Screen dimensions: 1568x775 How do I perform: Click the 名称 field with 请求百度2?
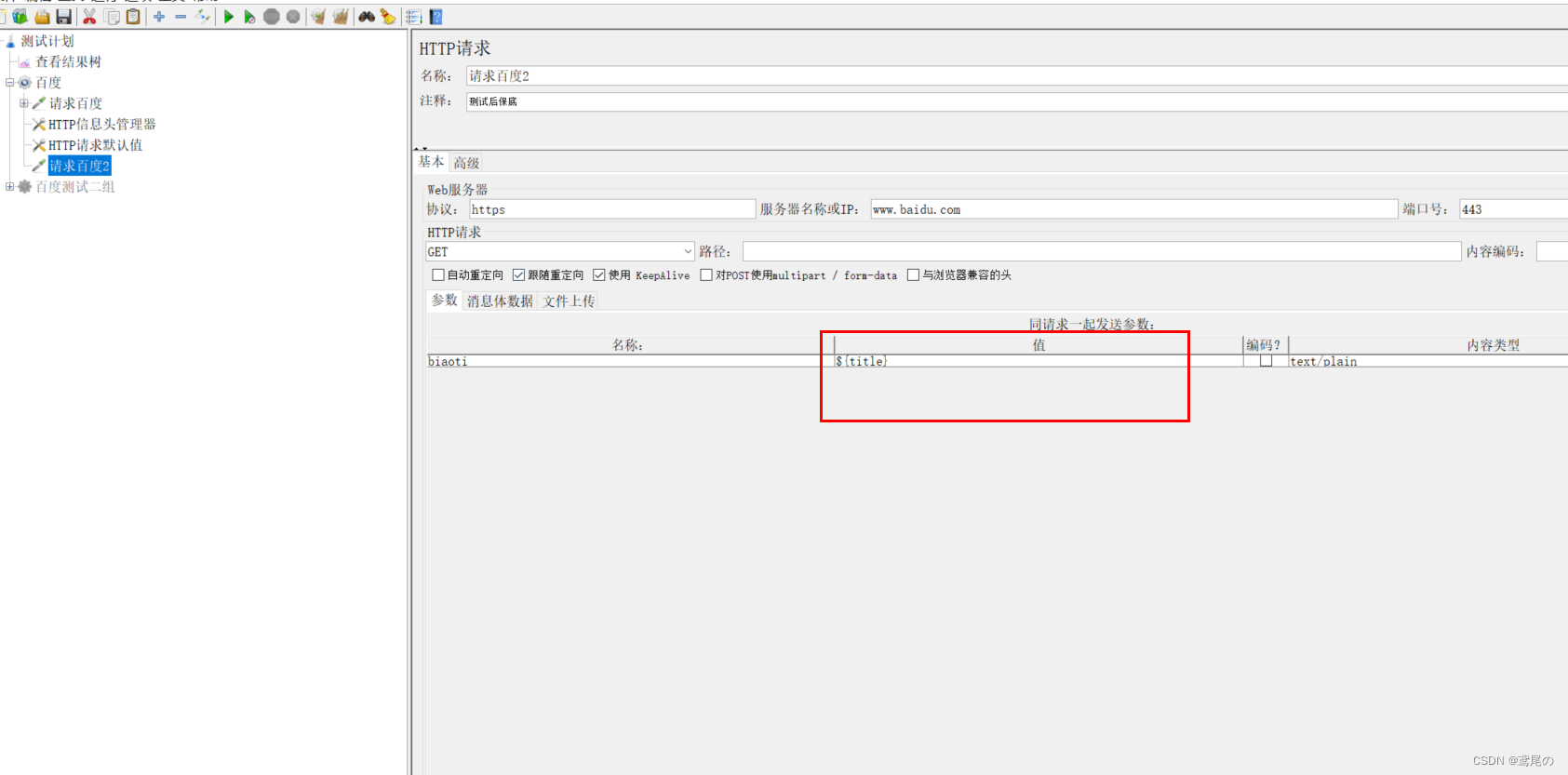1016,75
